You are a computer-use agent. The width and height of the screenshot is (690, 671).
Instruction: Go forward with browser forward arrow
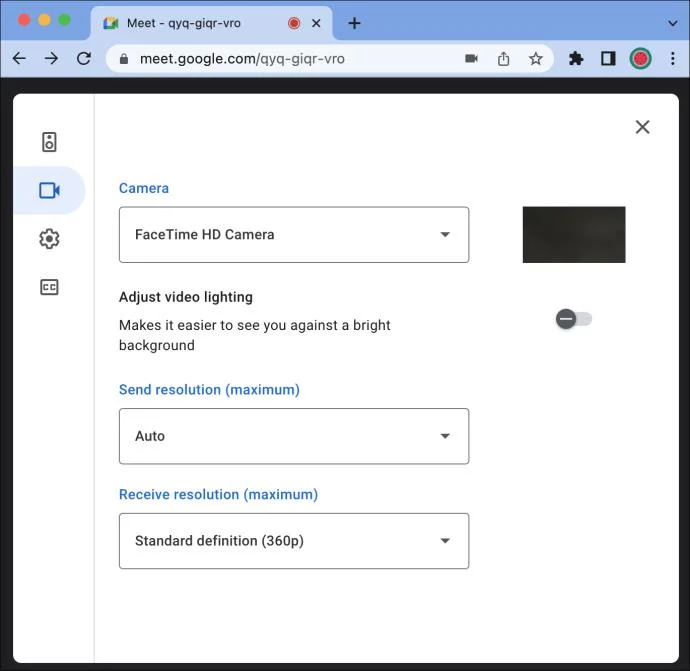[x=51, y=59]
